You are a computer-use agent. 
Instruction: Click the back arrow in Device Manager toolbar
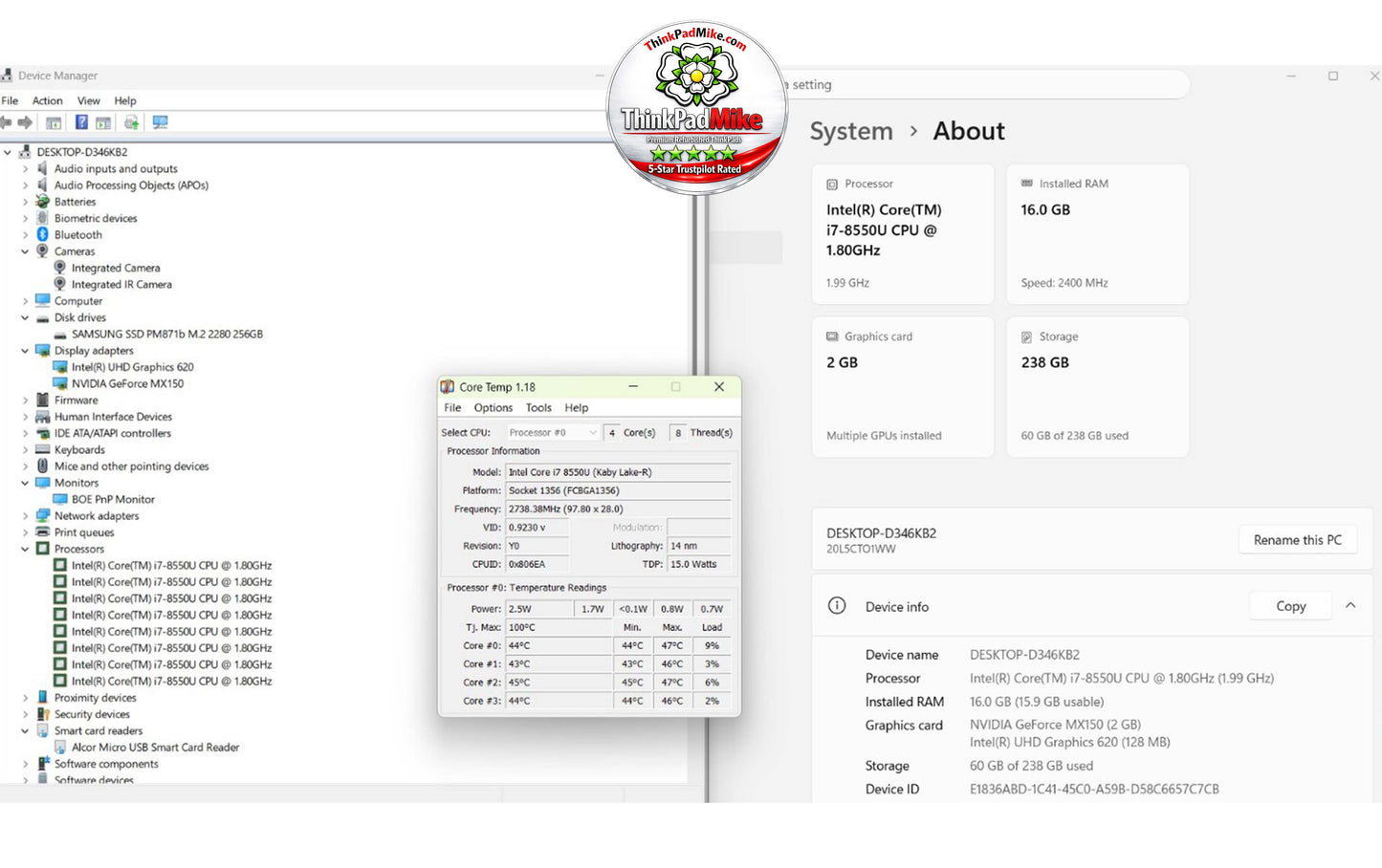6,122
